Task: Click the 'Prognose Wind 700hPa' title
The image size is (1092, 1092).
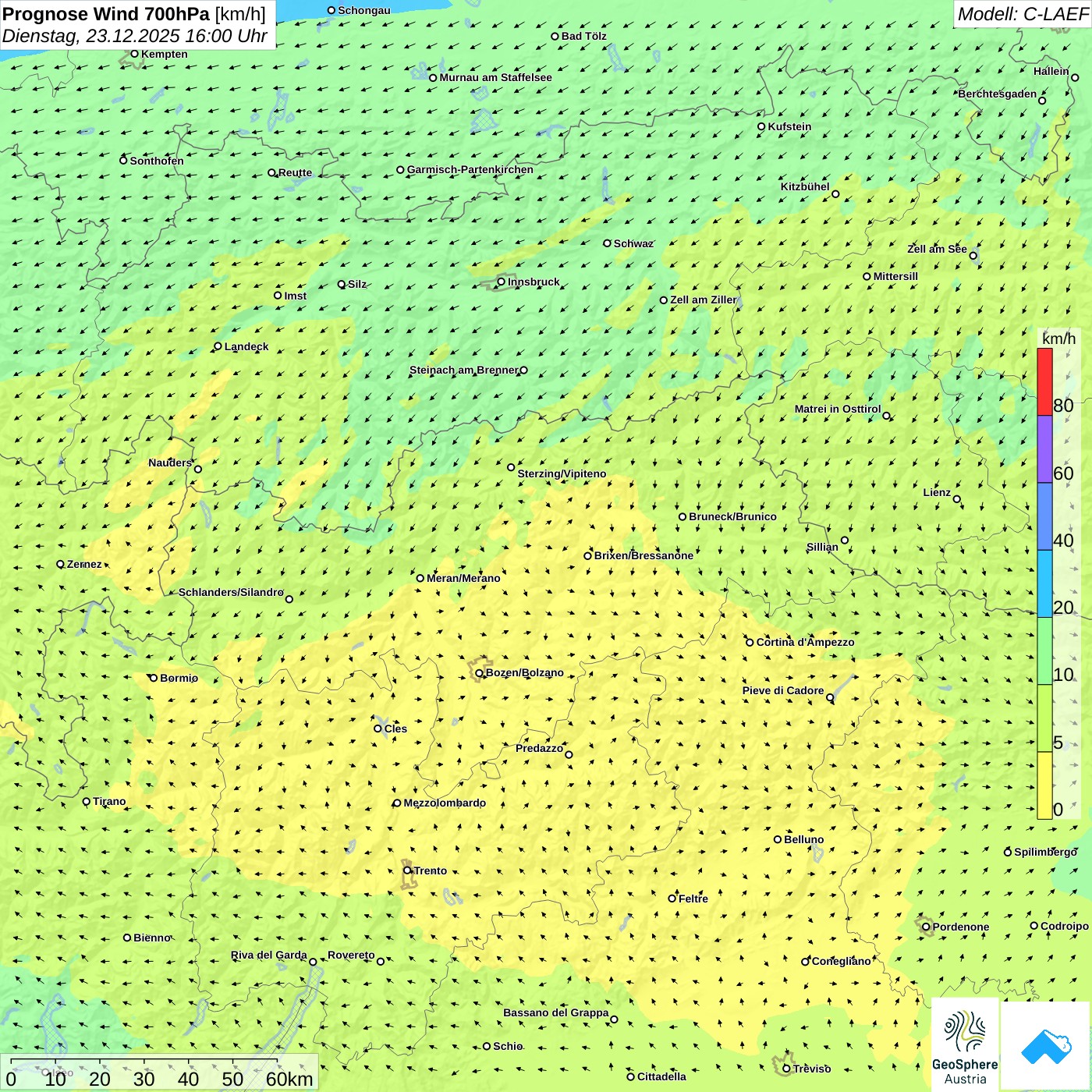Action: pyautogui.click(x=106, y=14)
